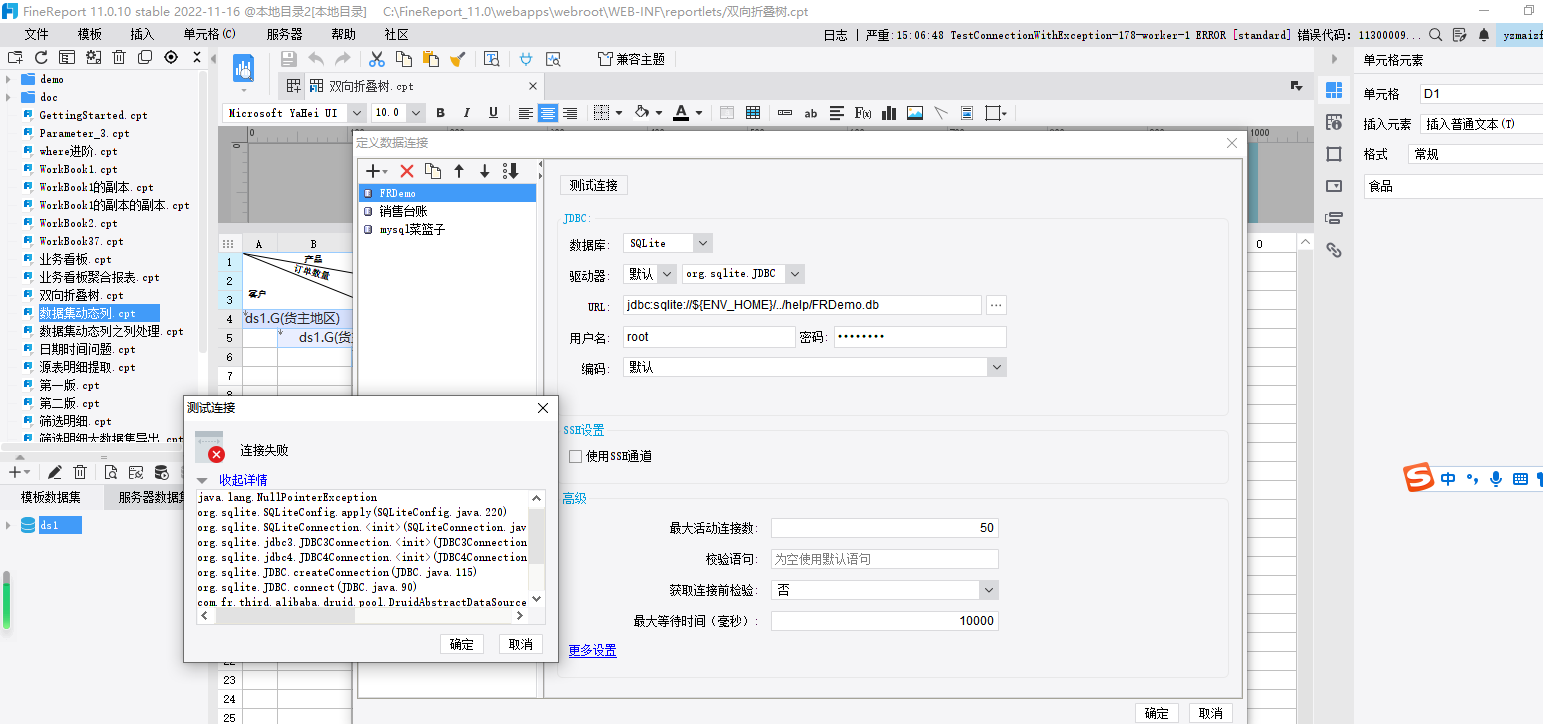Screen dimensions: 1543x724
Task: Click the 密码 password field
Action: 920,337
